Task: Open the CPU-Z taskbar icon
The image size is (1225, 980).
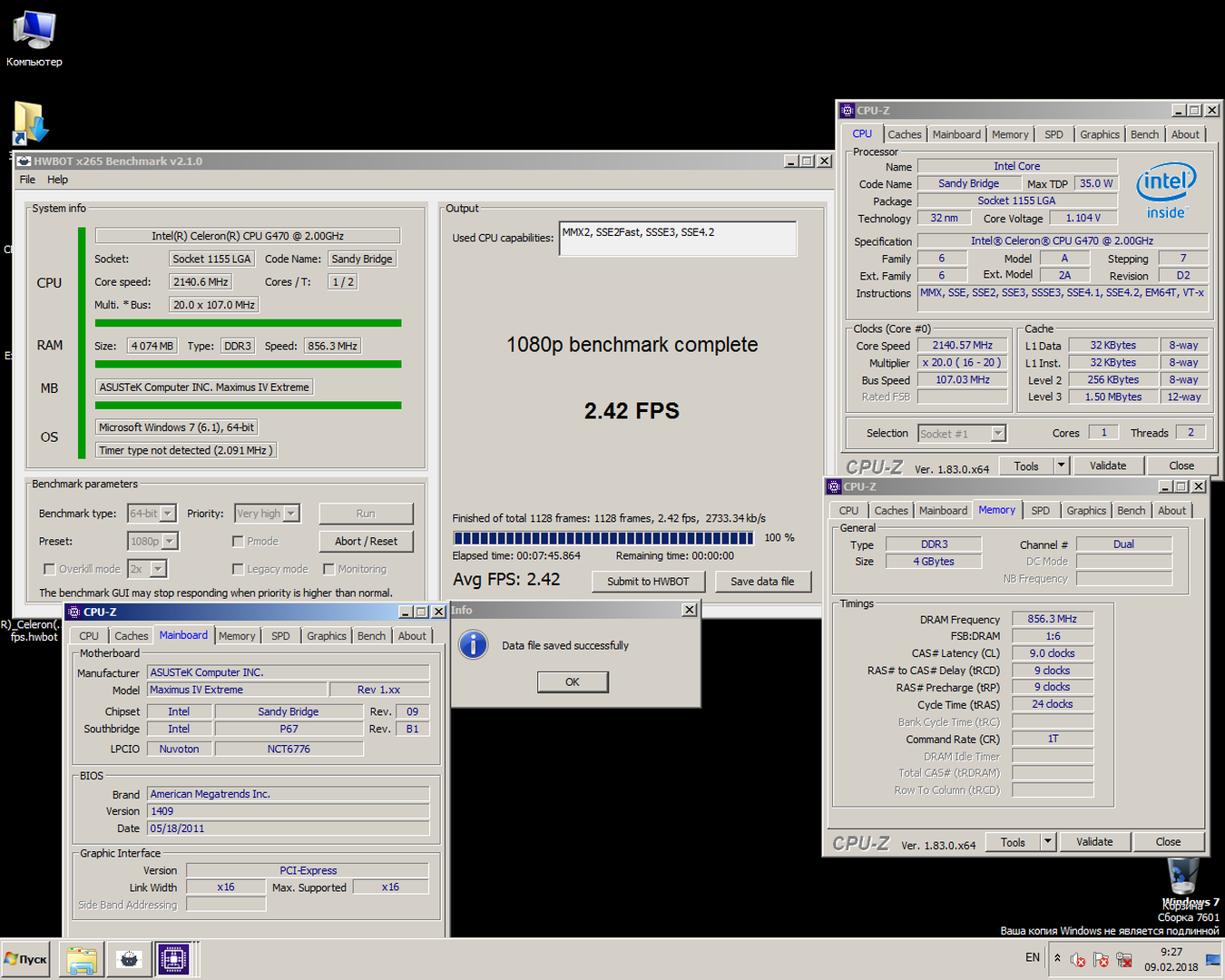Action: (172, 959)
